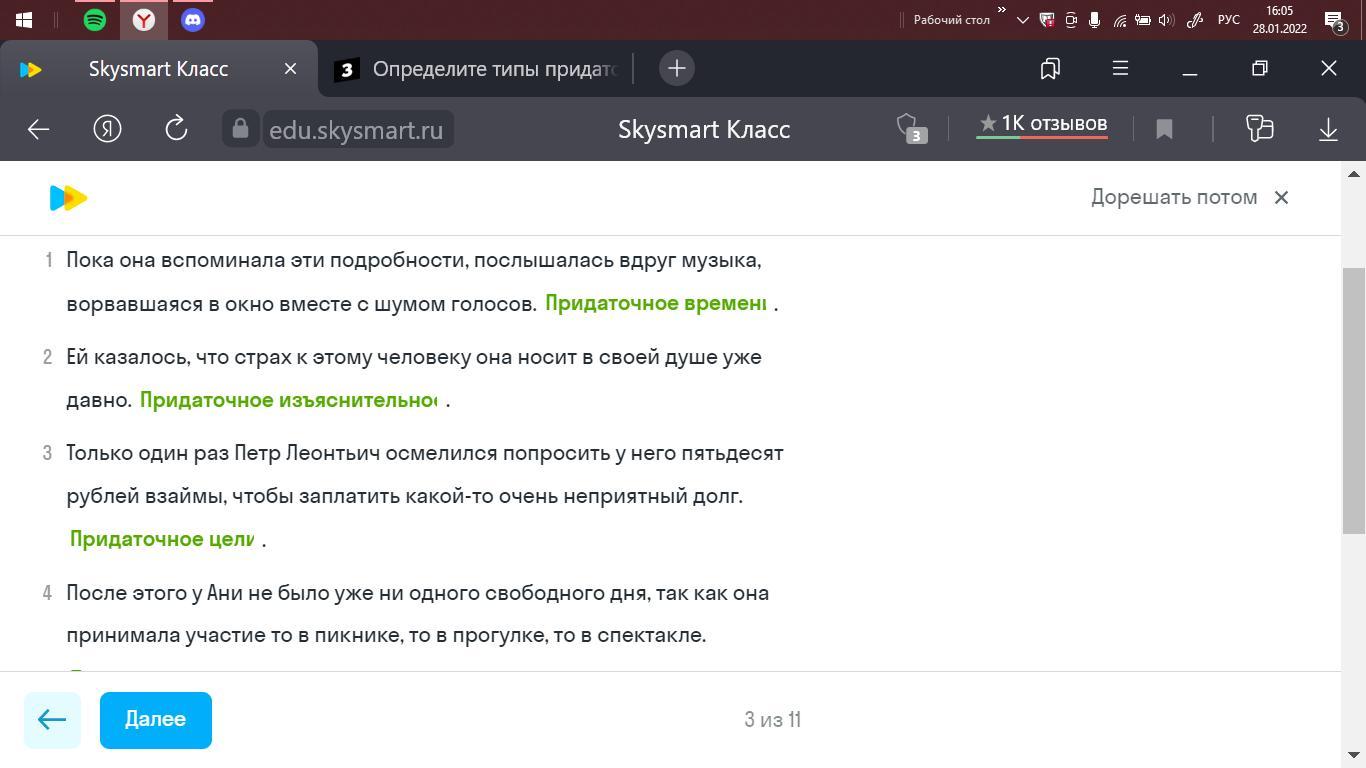
Task: Open the browser downloads panel
Action: tap(1328, 129)
